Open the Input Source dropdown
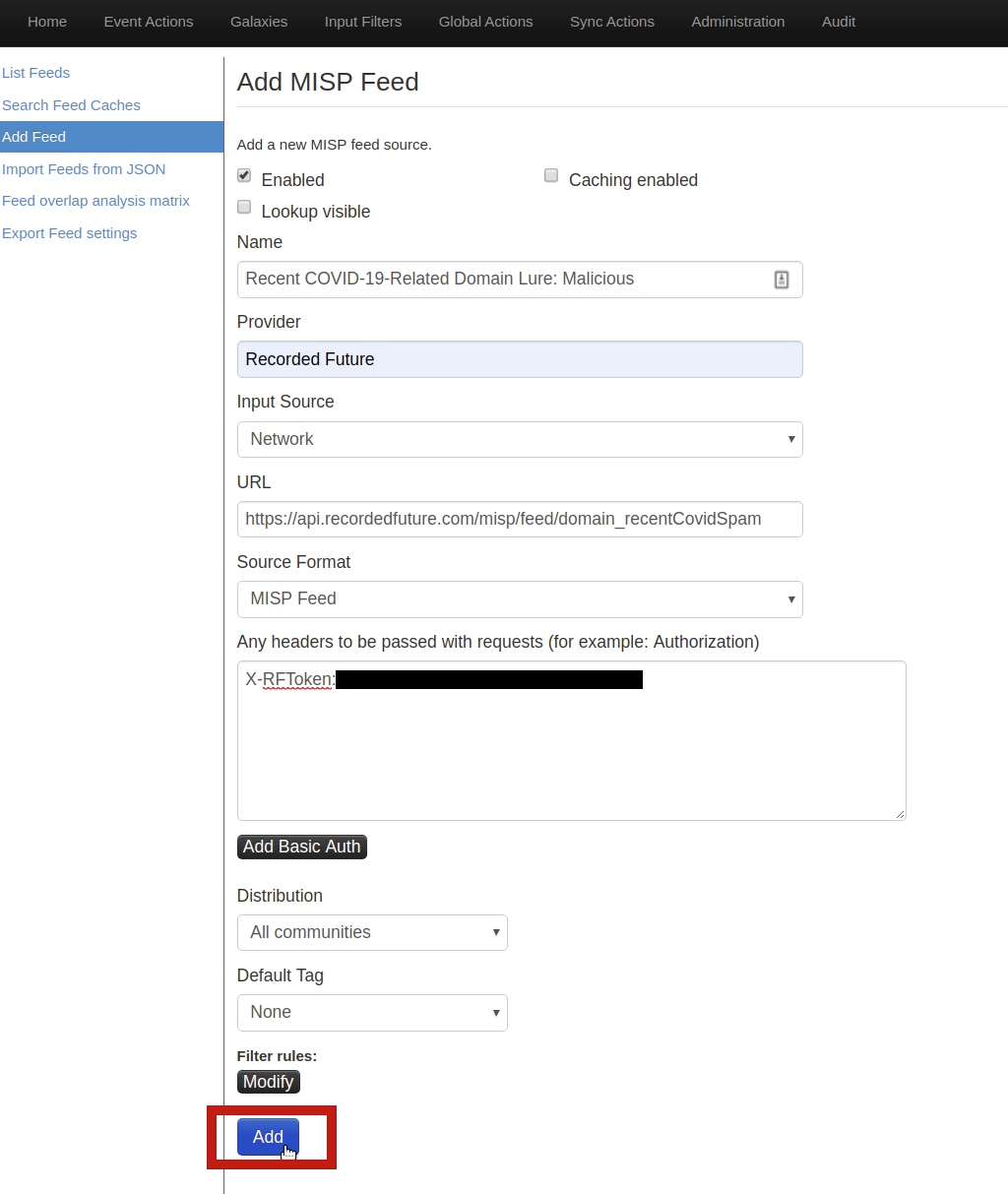The image size is (1008, 1194). tap(519, 439)
